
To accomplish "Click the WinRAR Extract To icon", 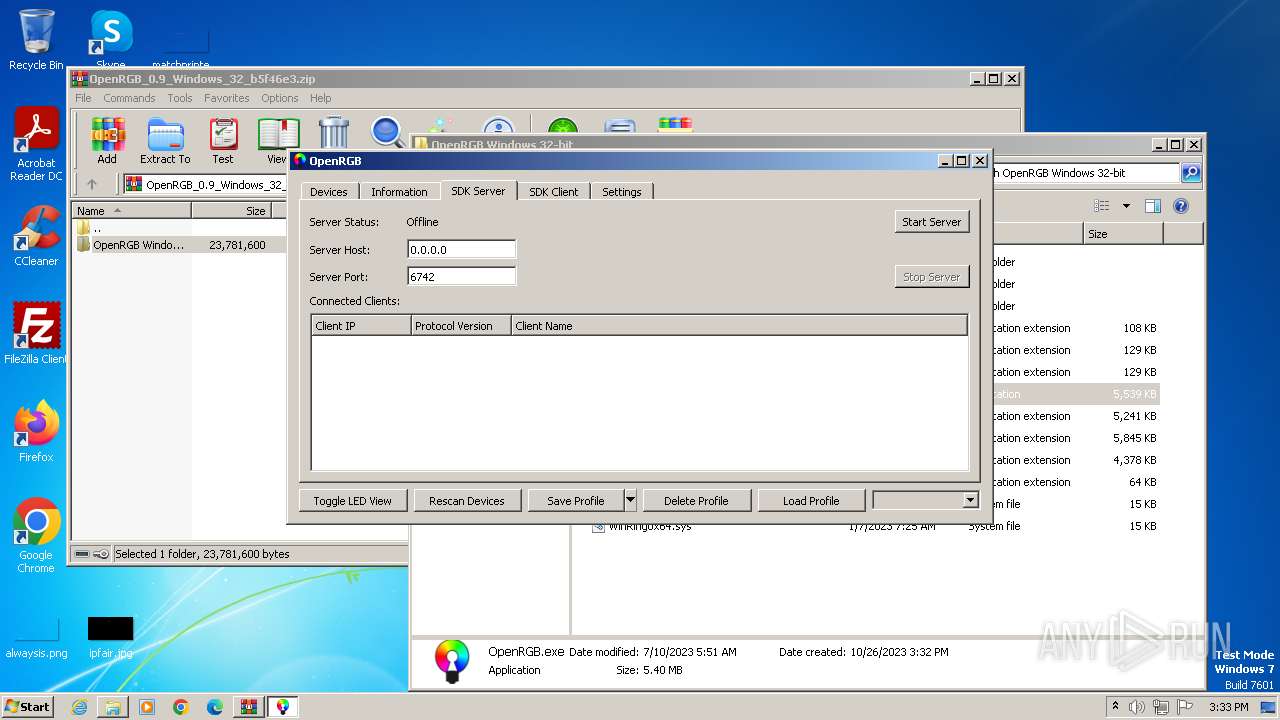I will (165, 141).
